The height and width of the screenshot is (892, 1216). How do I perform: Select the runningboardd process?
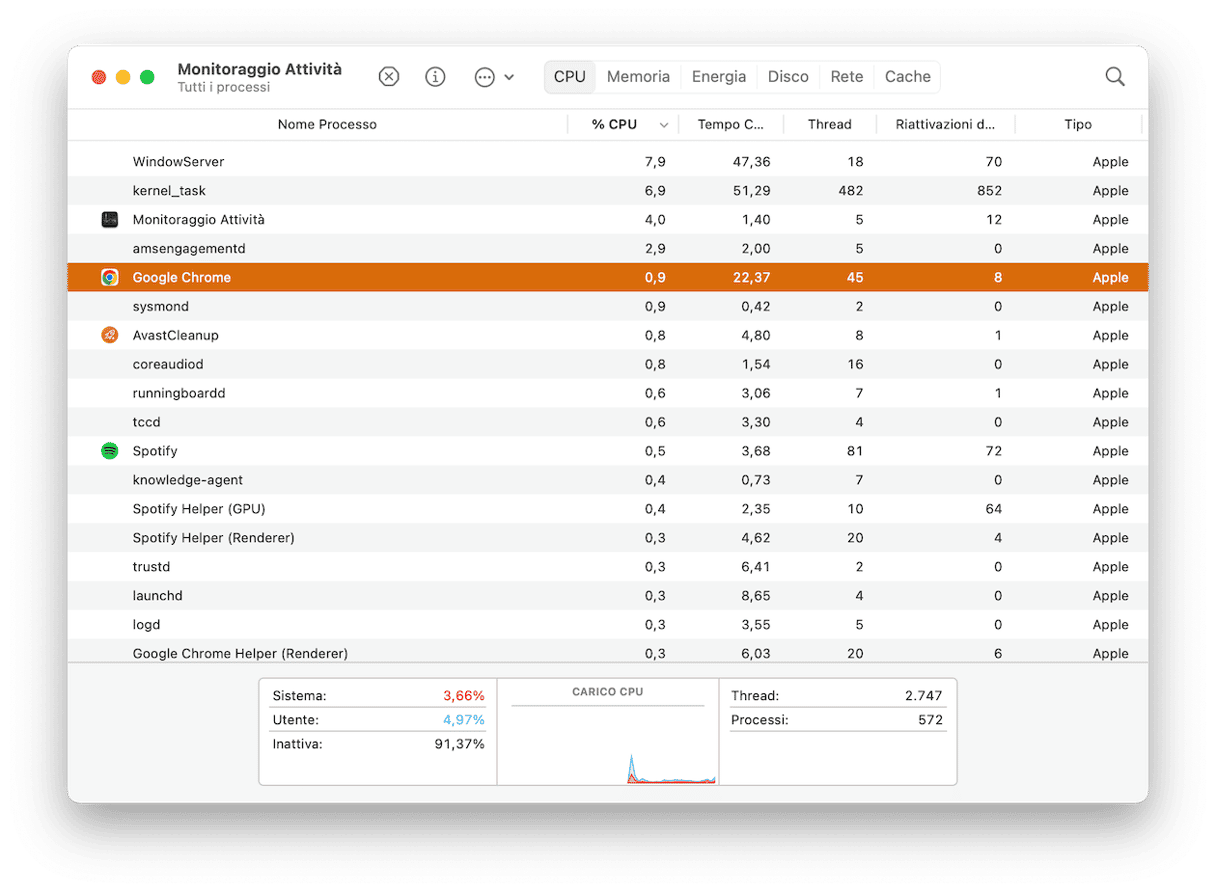(608, 394)
